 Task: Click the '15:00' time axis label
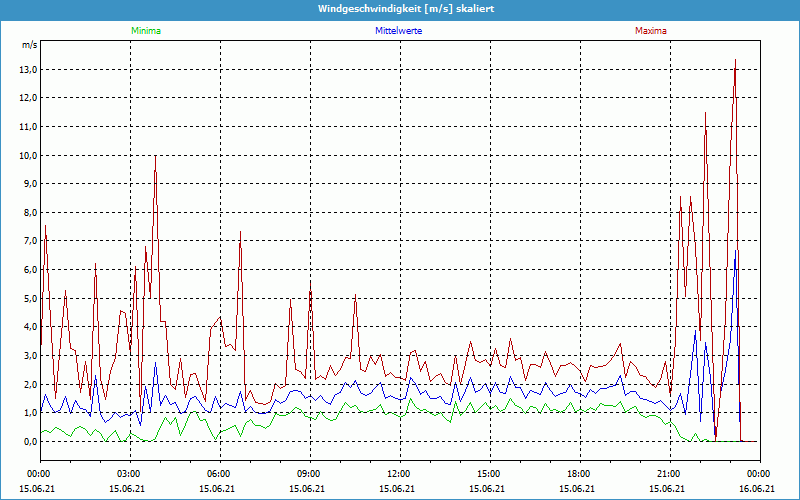click(490, 474)
